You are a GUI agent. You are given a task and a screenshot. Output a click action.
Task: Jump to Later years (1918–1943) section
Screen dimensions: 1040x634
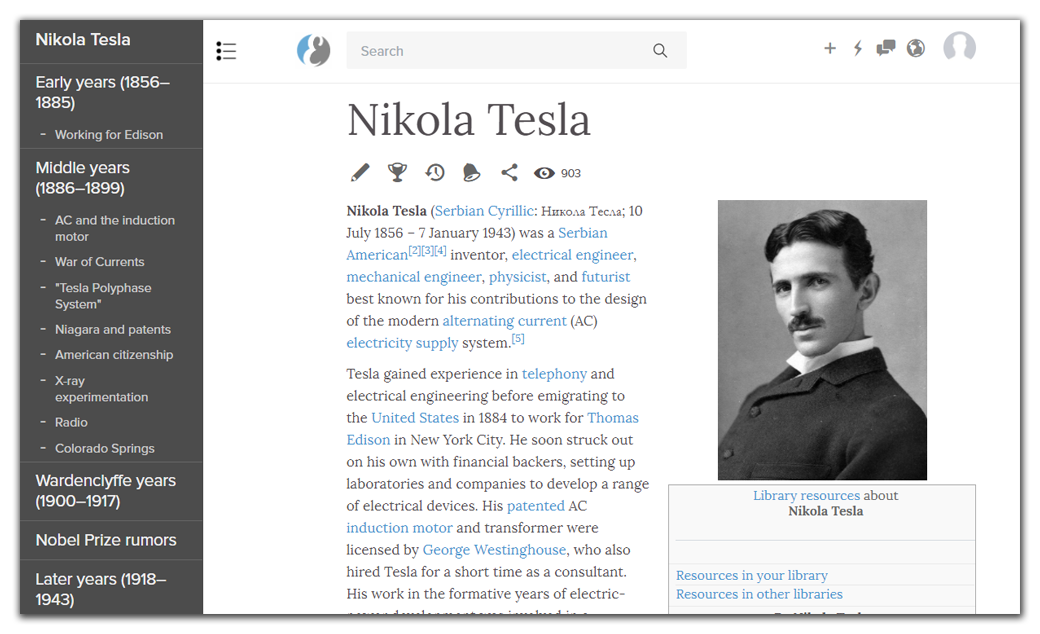coord(101,589)
